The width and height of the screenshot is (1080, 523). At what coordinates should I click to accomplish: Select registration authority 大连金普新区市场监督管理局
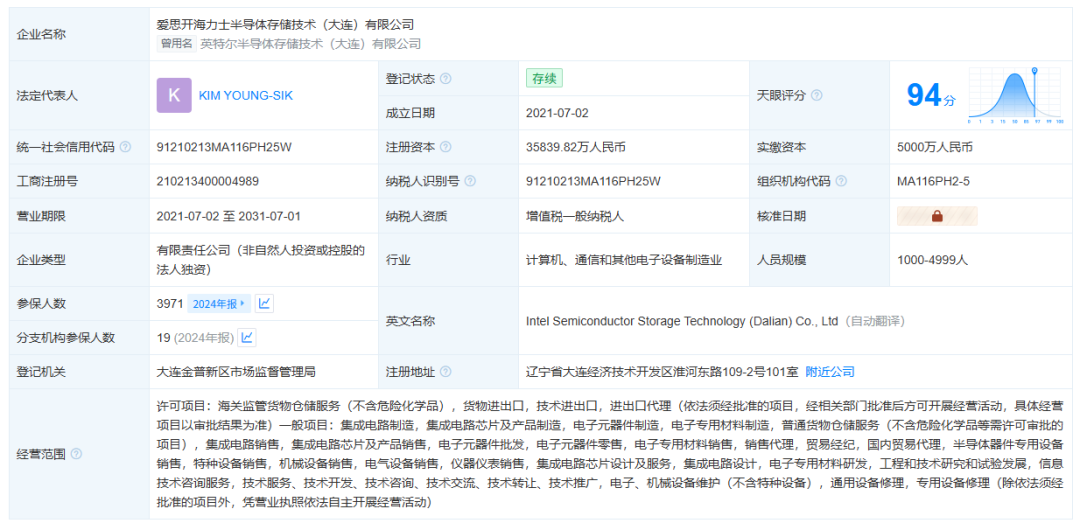tap(236, 372)
